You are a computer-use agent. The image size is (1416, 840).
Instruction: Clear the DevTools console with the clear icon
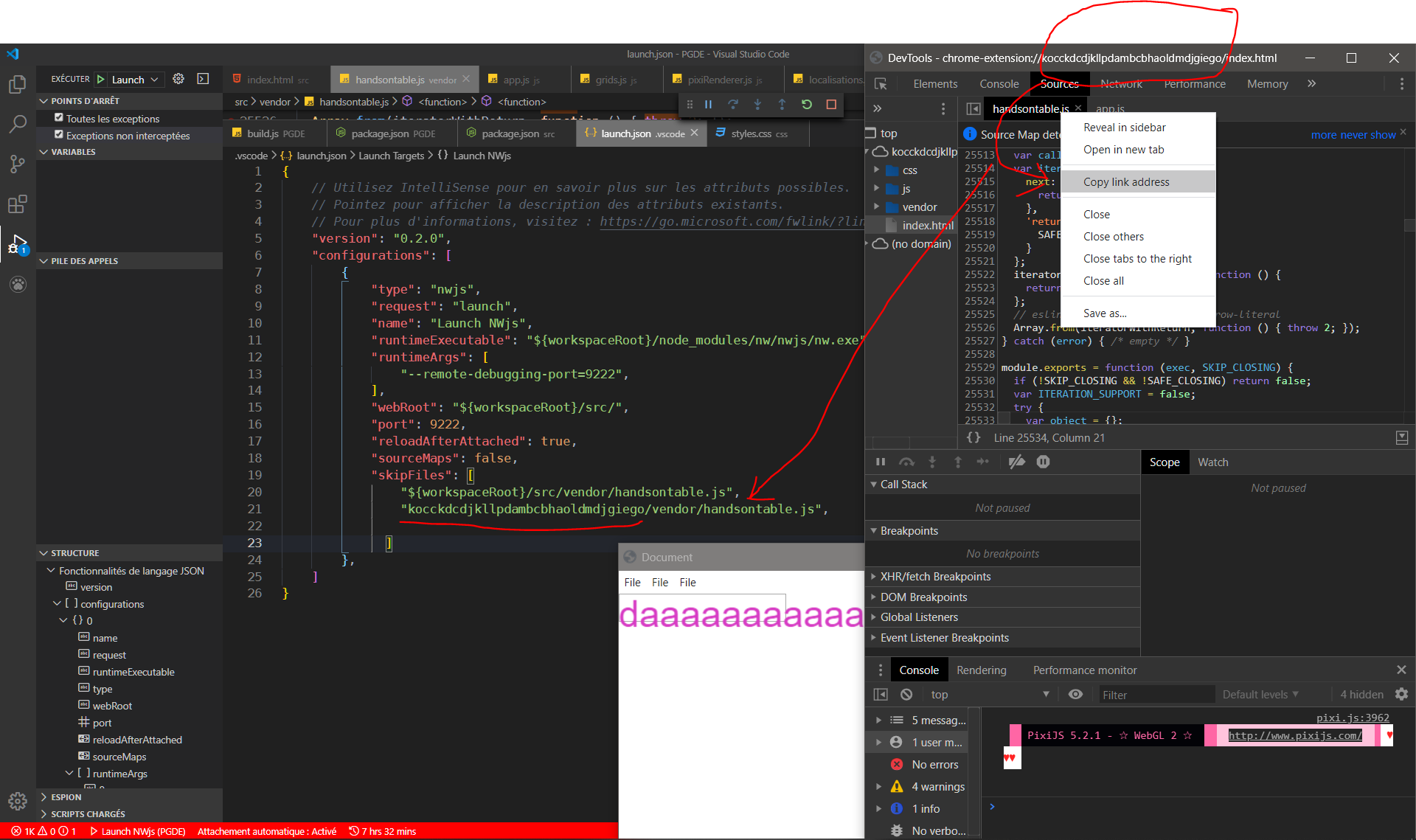tap(906, 694)
